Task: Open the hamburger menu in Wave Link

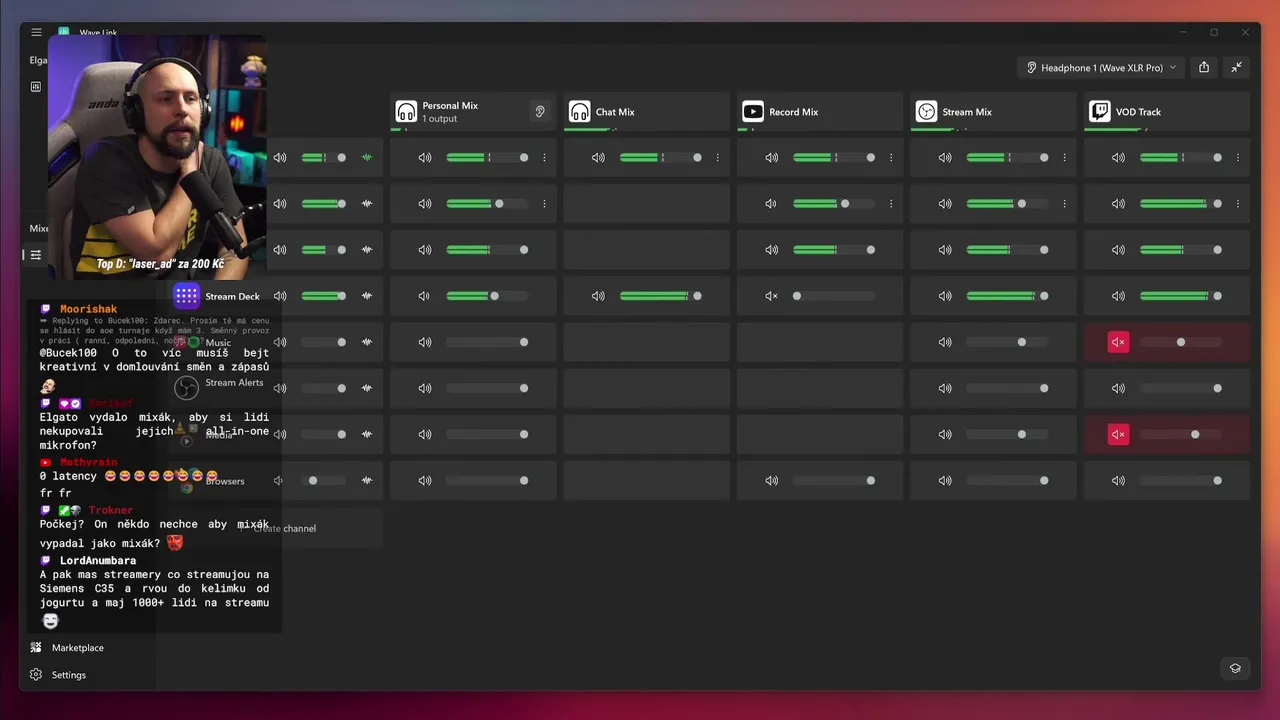Action: pyautogui.click(x=36, y=32)
